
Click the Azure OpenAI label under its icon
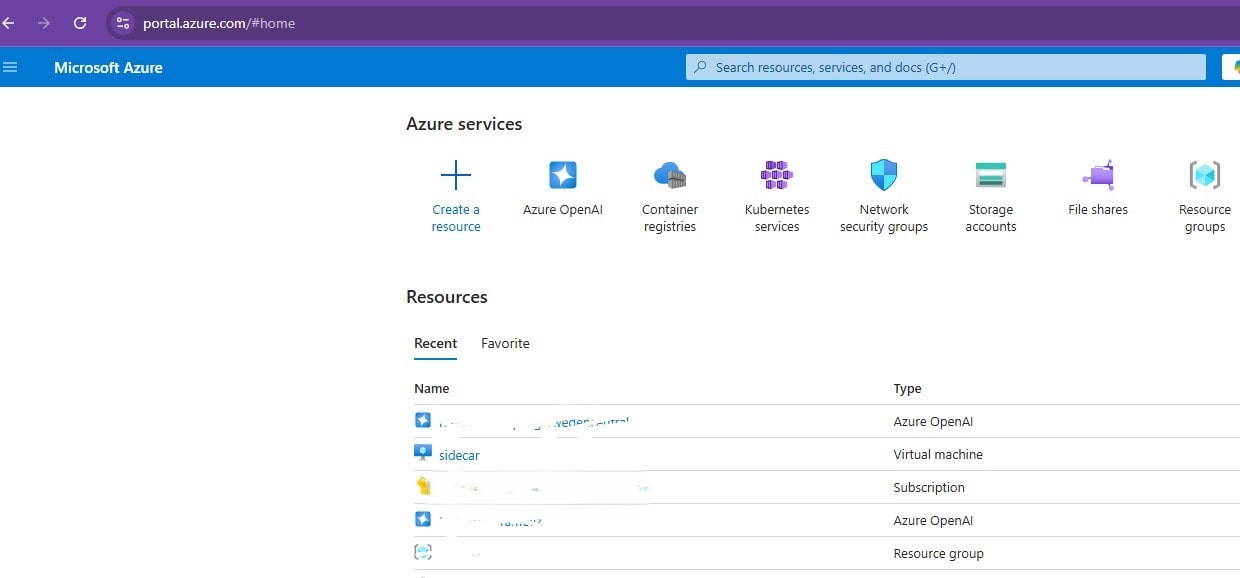(x=563, y=209)
